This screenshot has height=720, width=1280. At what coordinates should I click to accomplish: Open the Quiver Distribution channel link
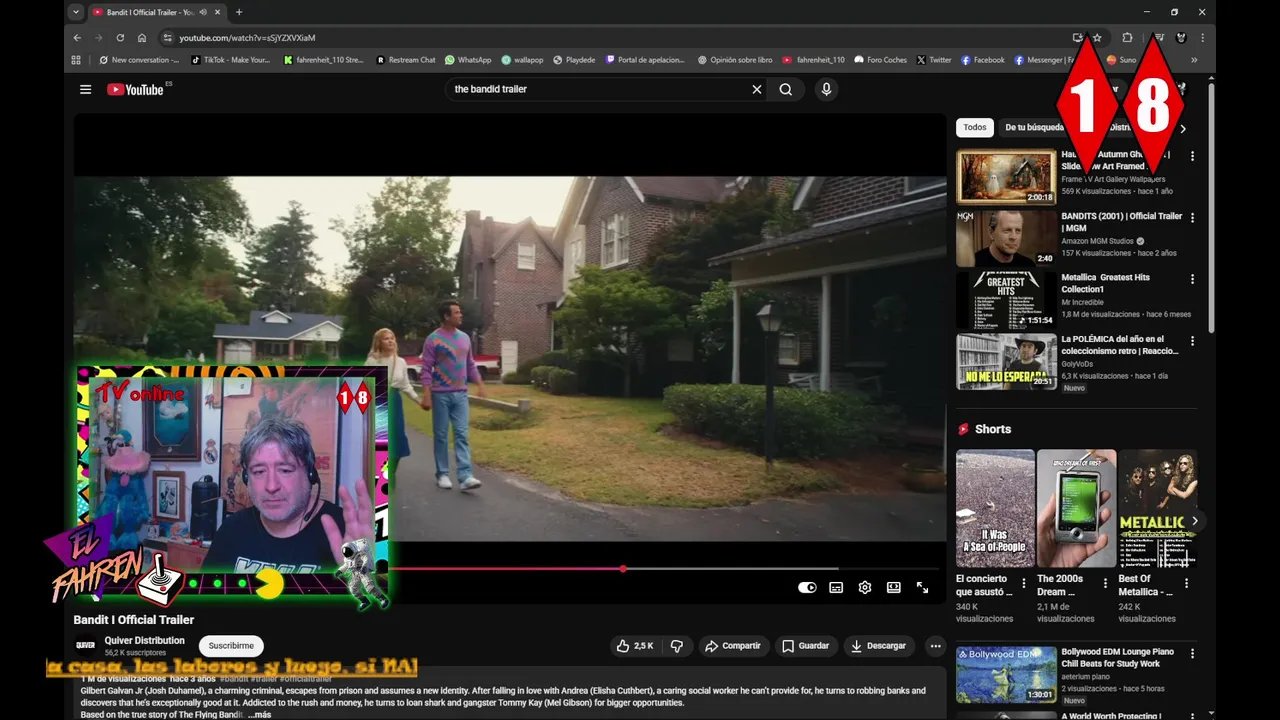point(145,640)
